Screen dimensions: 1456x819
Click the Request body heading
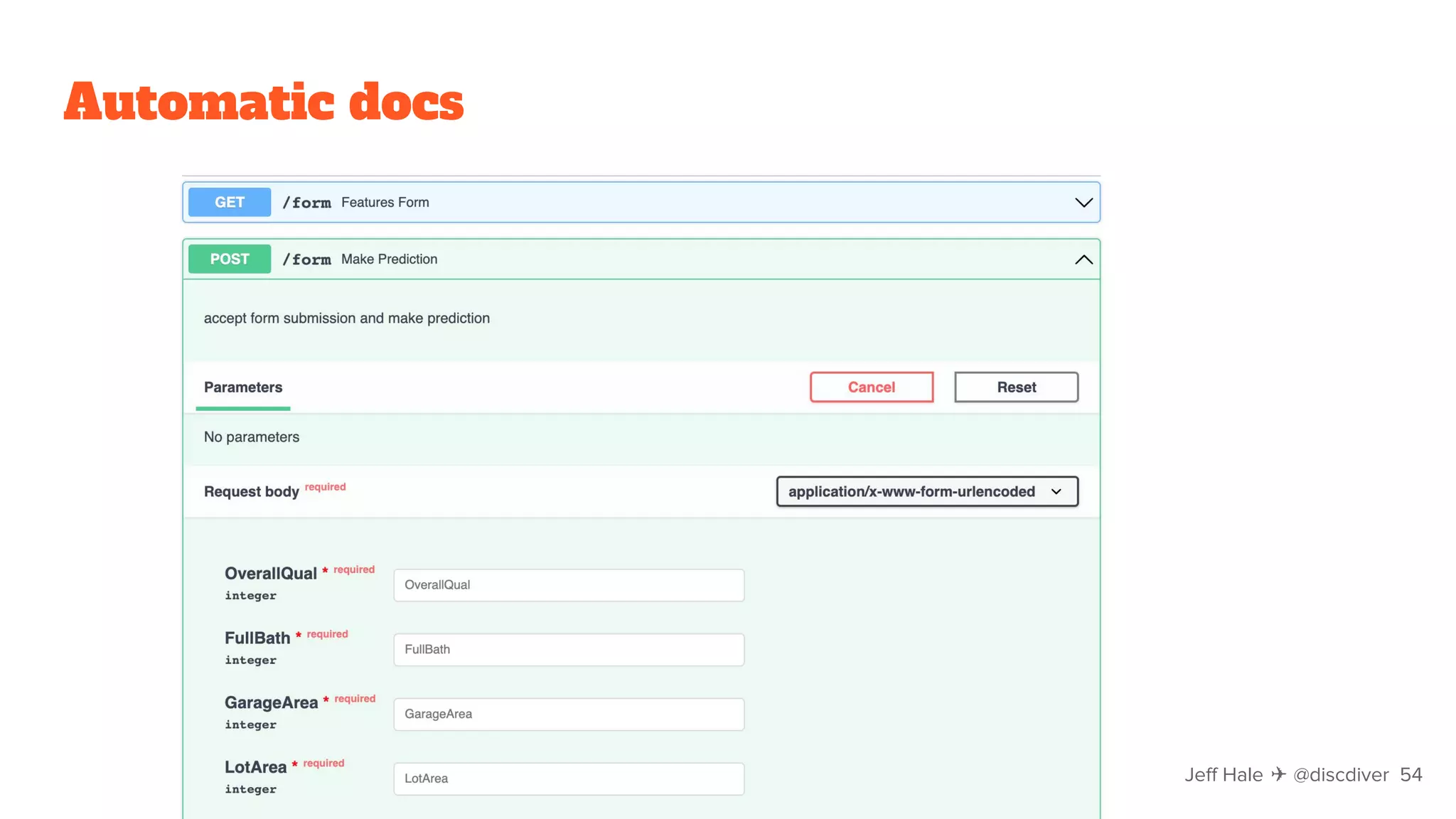point(251,492)
